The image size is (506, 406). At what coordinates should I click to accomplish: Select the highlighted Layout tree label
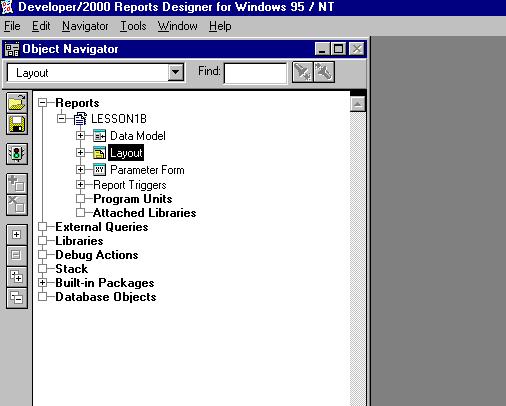pyautogui.click(x=126, y=153)
